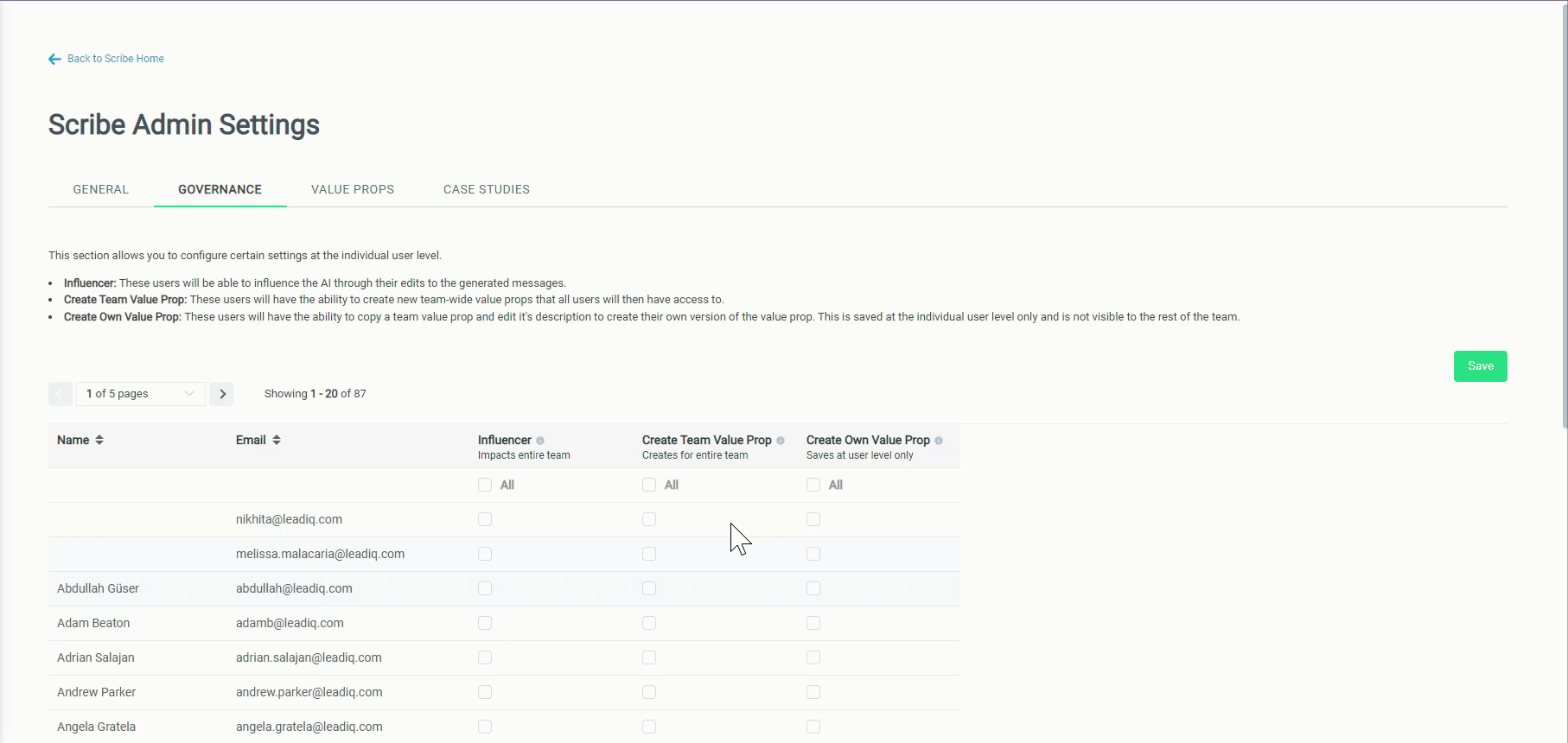Viewport: 1568px width, 743px height.
Task: Click the Create Team Value Prop info icon
Action: pyautogui.click(x=781, y=441)
